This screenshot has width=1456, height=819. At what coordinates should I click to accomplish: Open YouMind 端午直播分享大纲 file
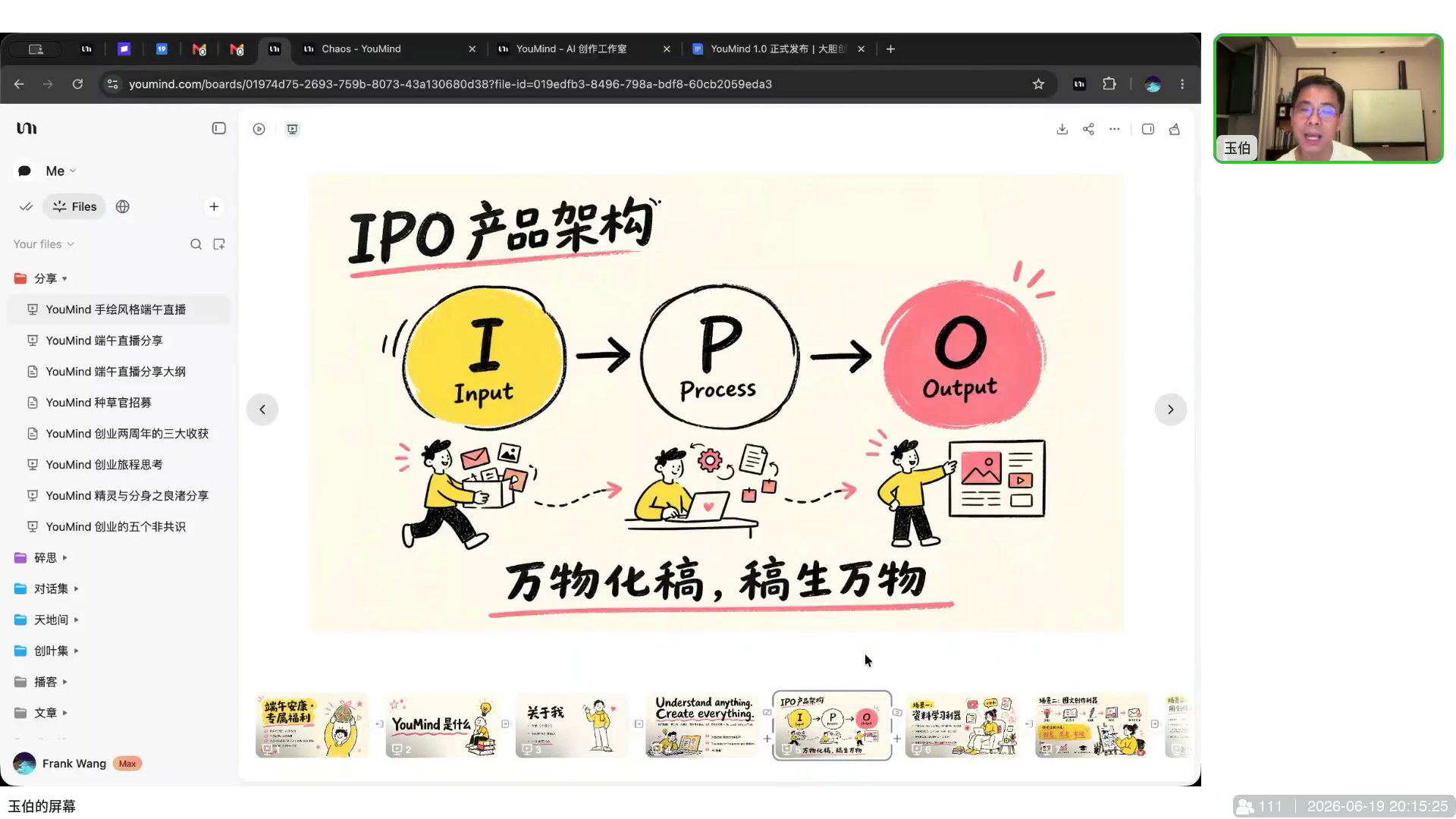pos(115,372)
